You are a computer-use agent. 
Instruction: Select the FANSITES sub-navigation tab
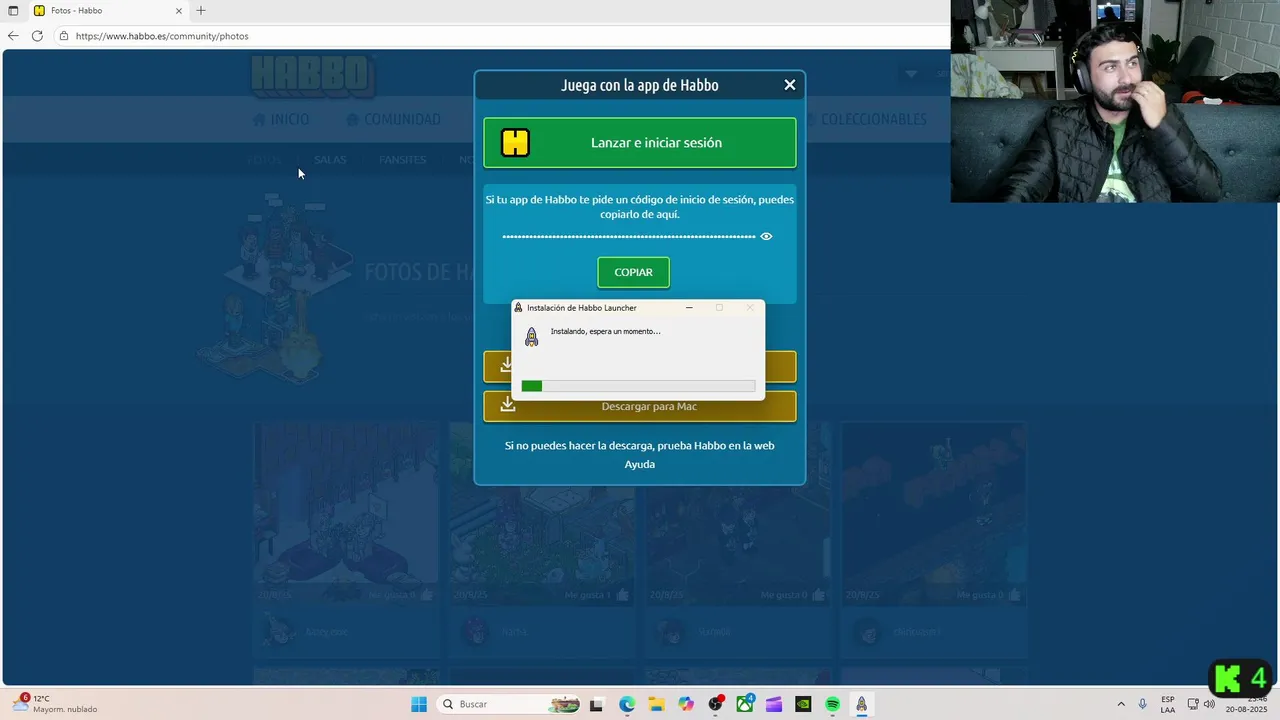[x=402, y=160]
